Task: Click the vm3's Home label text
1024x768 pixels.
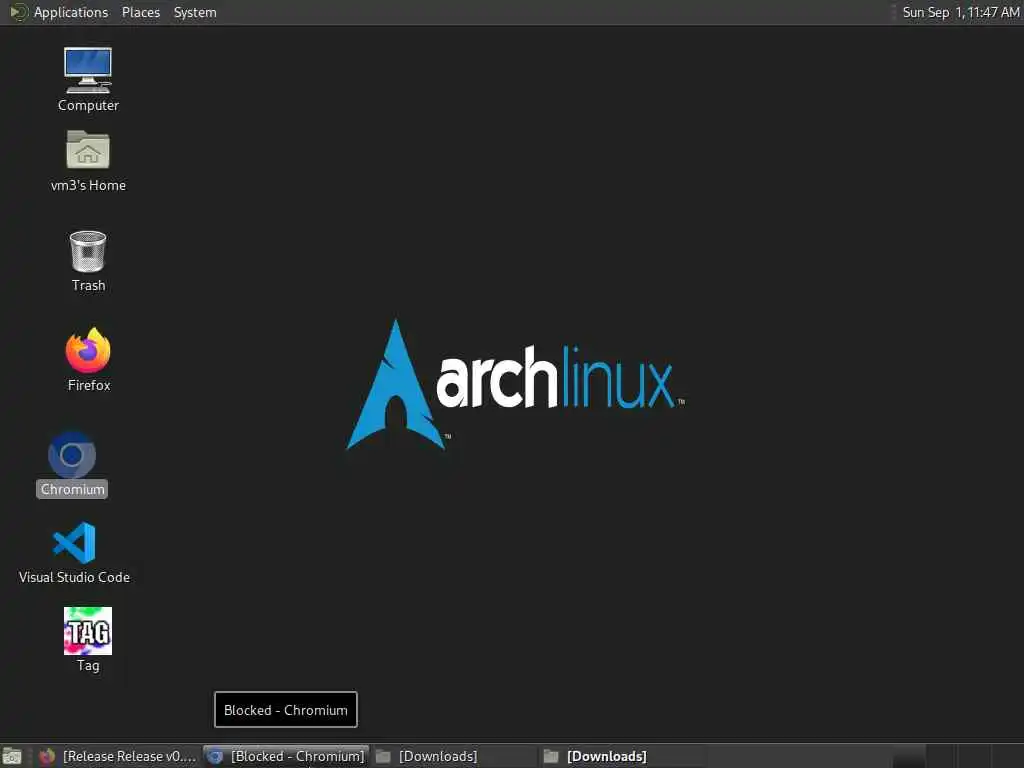Action: pyautogui.click(x=88, y=185)
